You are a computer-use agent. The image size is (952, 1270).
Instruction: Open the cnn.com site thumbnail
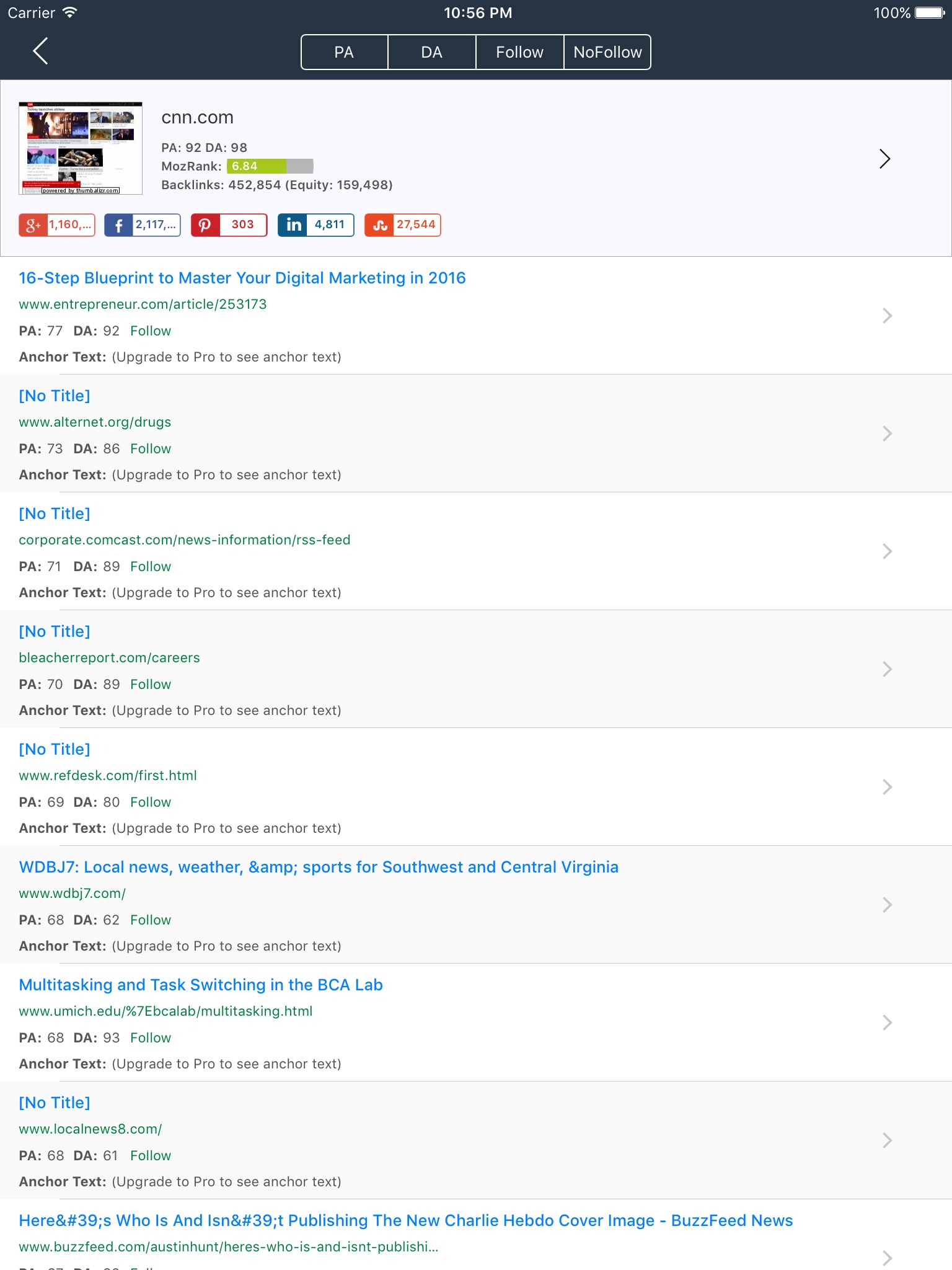[x=81, y=148]
